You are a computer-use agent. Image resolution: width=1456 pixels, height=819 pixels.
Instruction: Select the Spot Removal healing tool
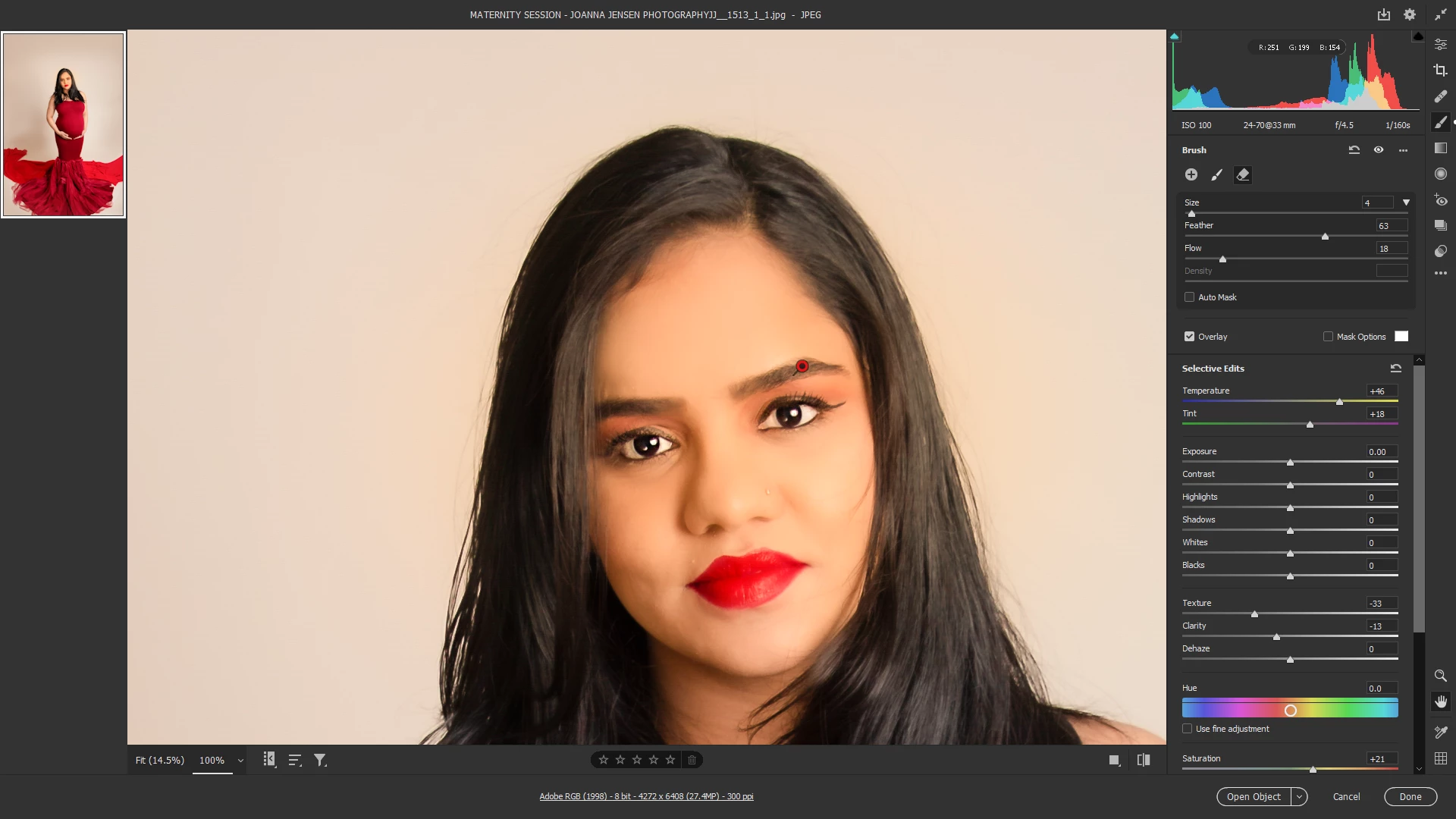point(1441,96)
